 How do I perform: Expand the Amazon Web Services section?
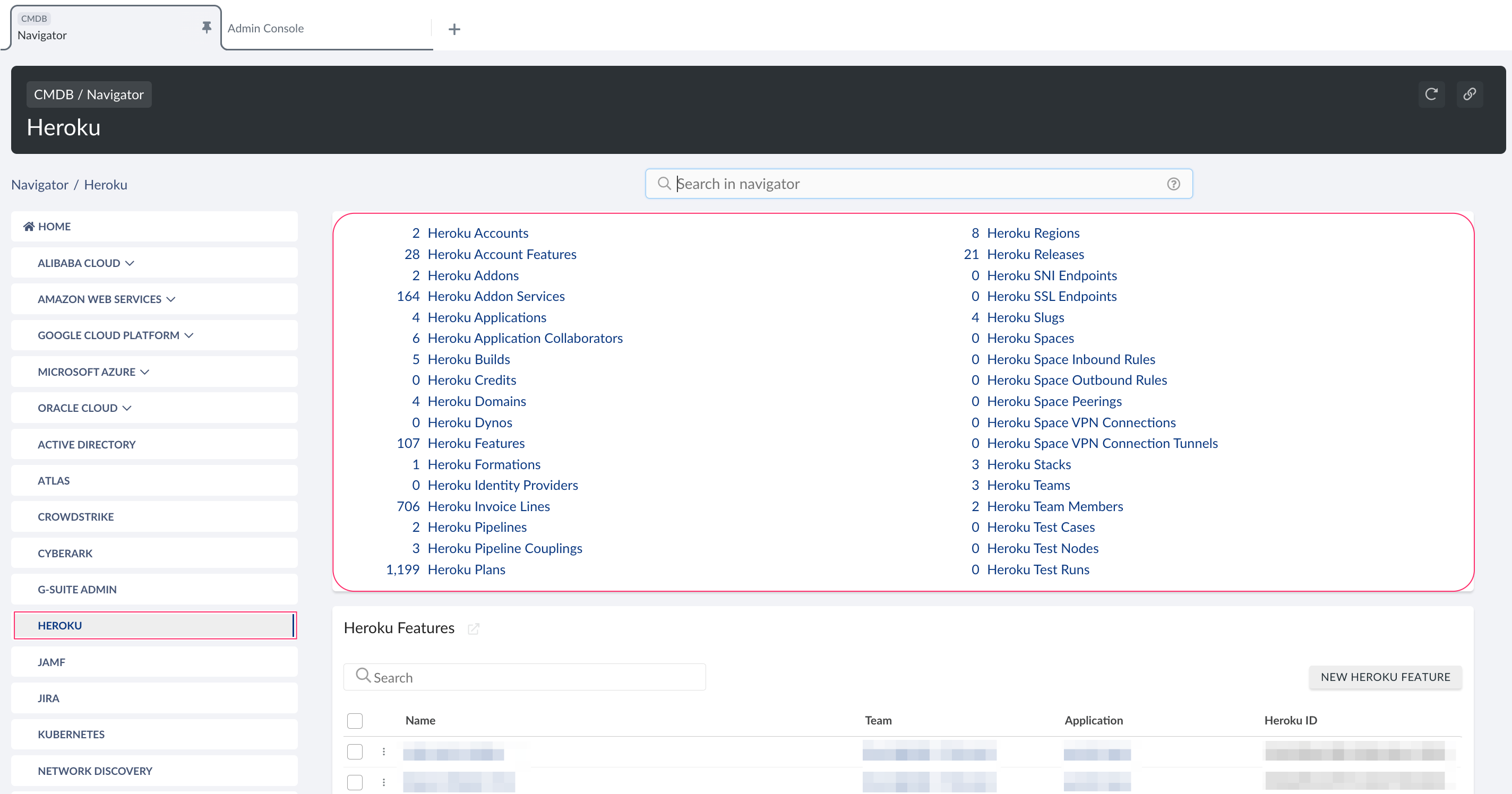coord(170,299)
